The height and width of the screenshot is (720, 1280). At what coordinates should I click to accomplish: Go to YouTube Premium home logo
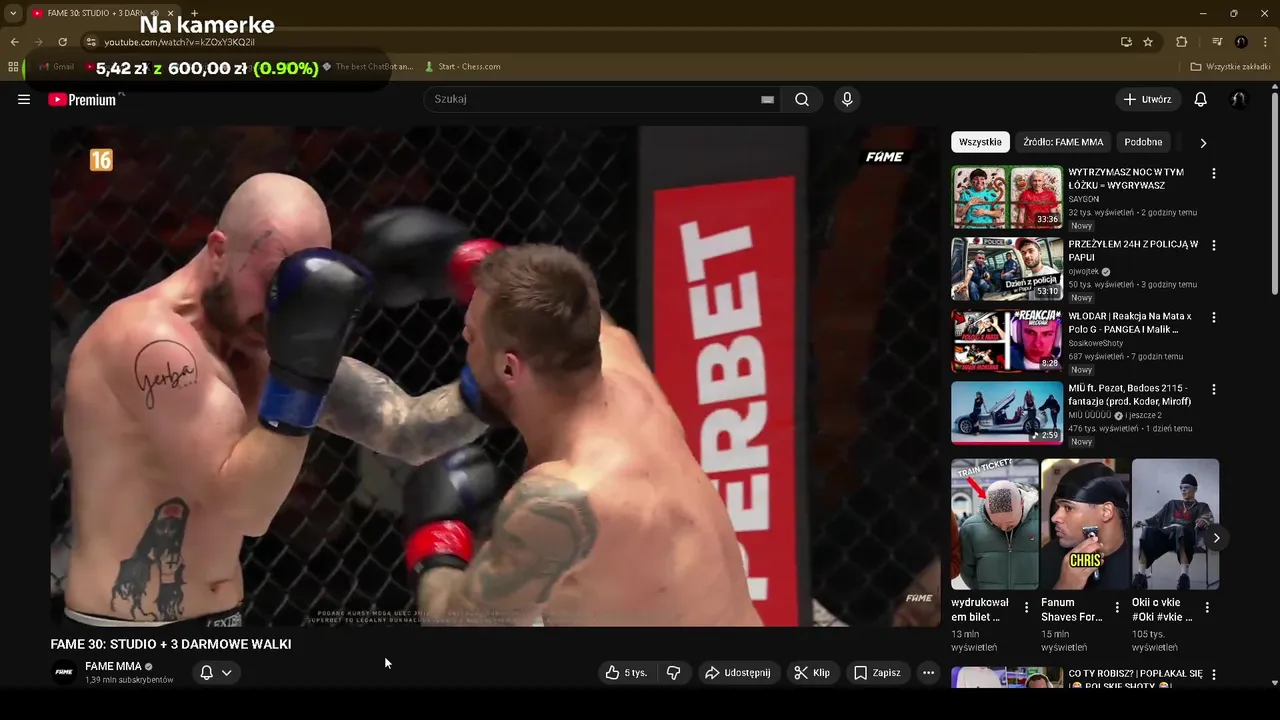(x=82, y=99)
